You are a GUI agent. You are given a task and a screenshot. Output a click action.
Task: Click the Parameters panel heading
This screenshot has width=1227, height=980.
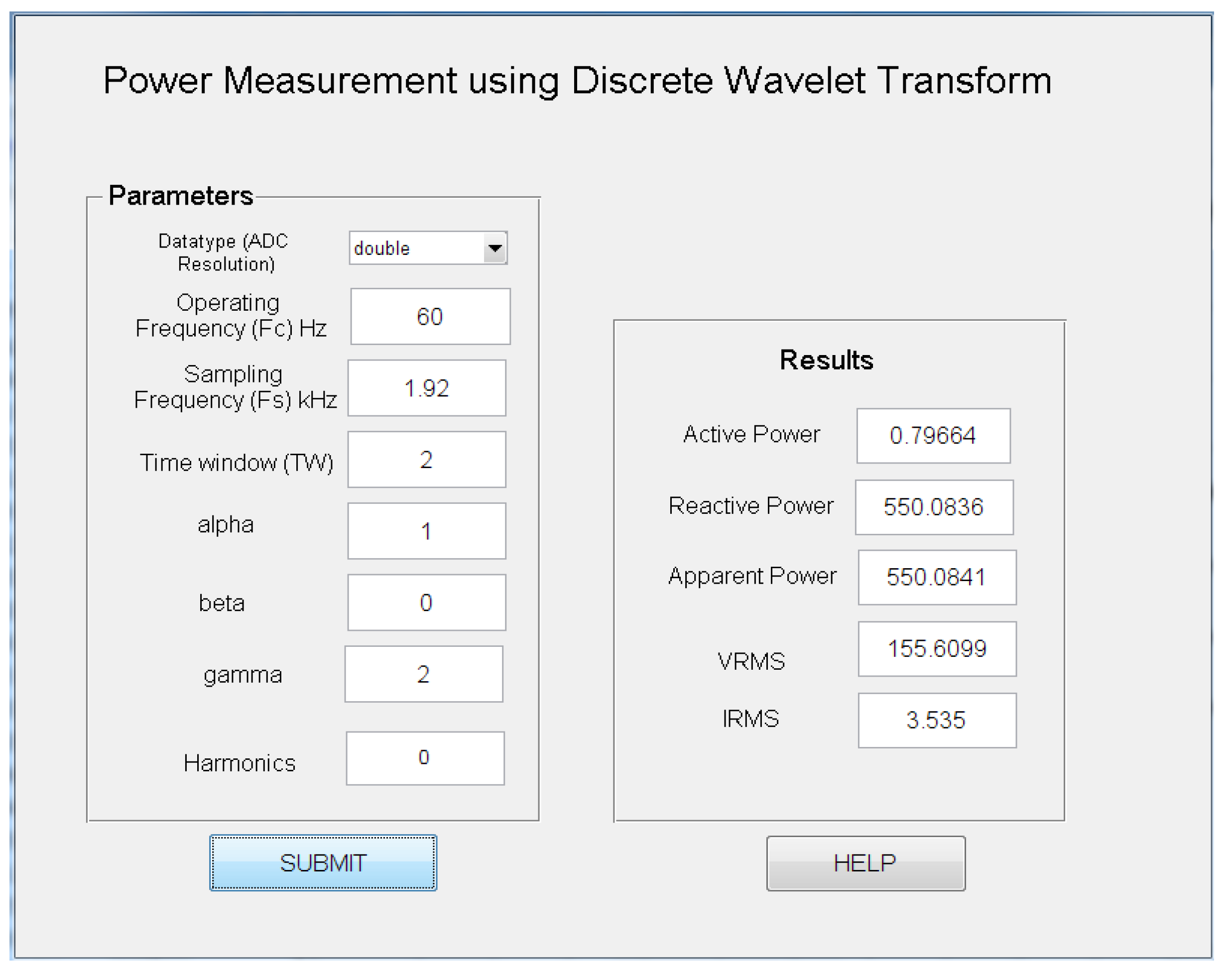tap(180, 196)
